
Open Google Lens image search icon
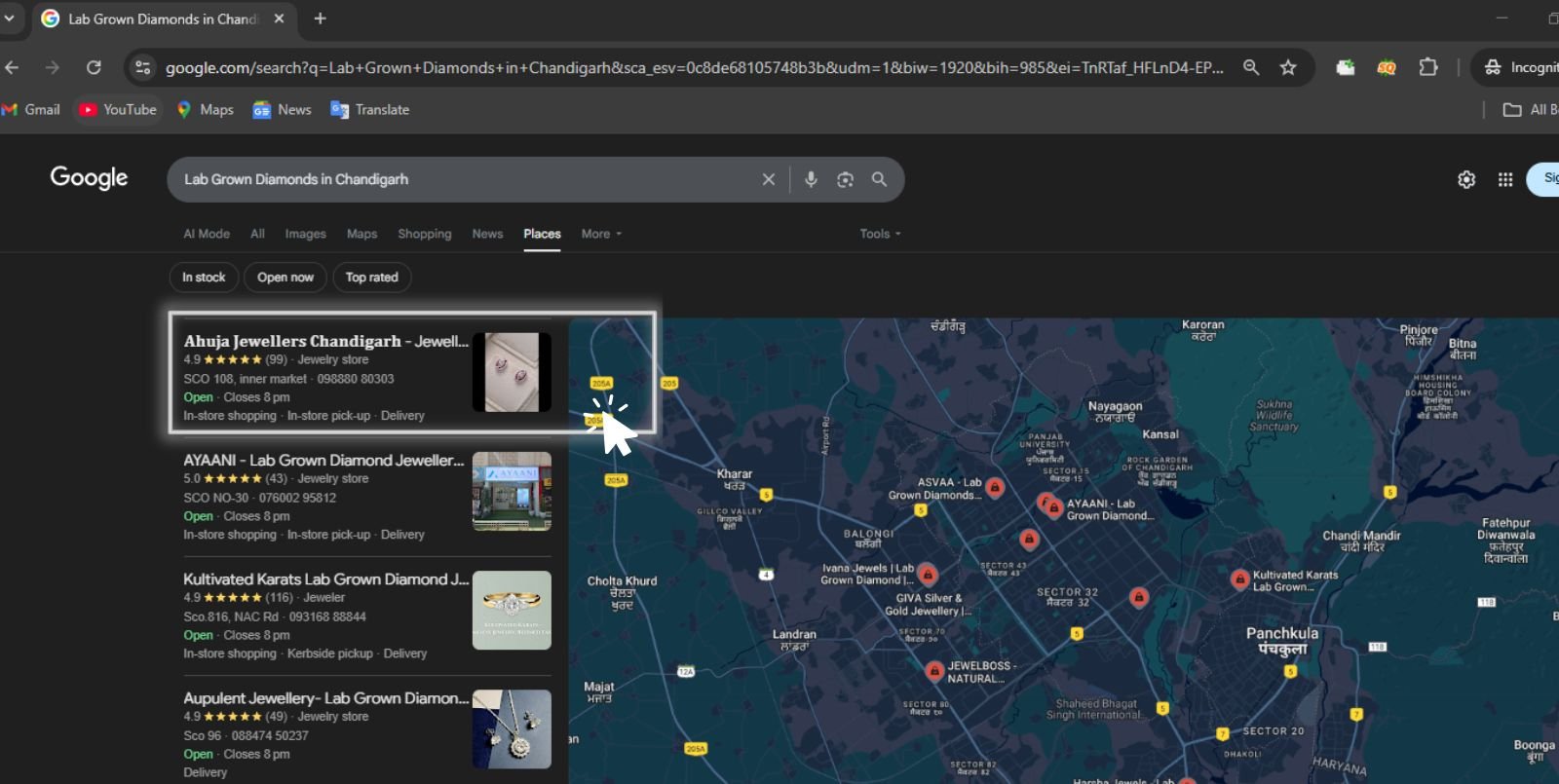click(x=845, y=179)
